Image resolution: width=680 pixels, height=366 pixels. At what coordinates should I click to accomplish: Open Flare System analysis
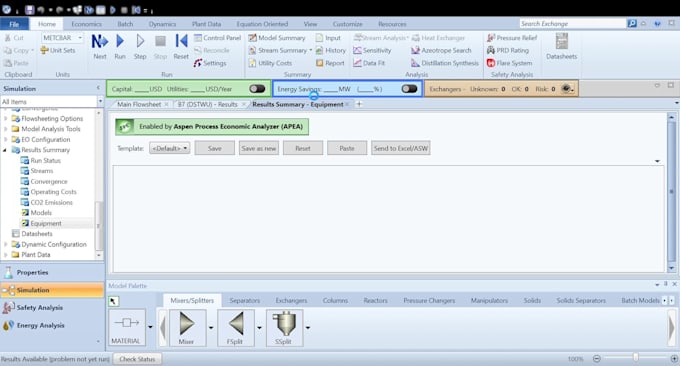[x=509, y=63]
